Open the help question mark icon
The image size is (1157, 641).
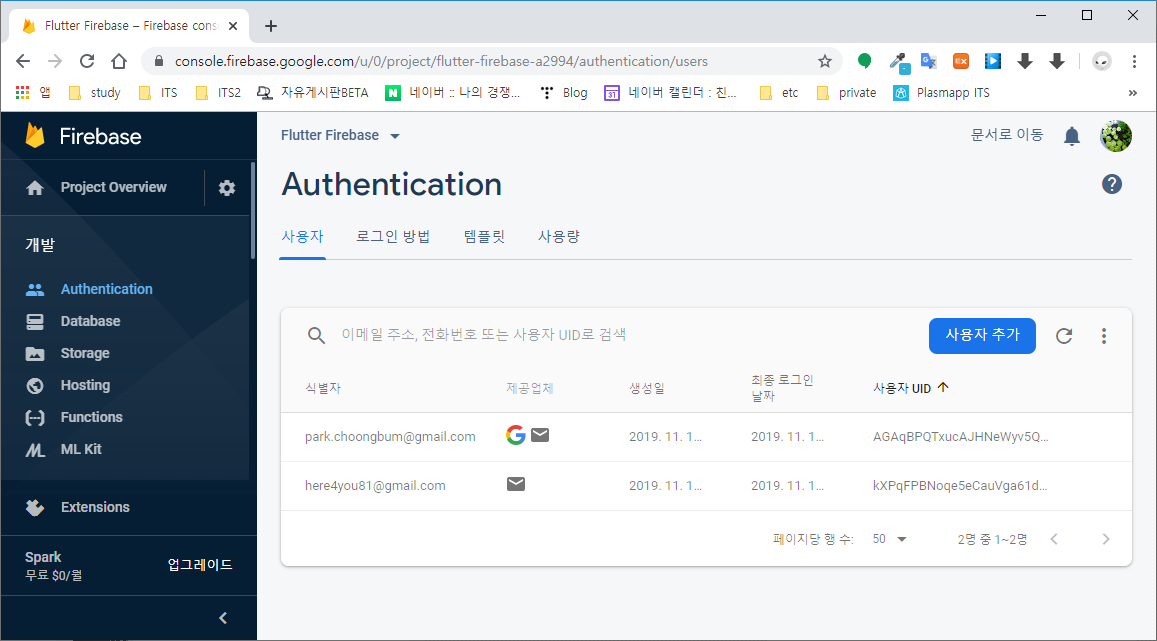click(1112, 184)
